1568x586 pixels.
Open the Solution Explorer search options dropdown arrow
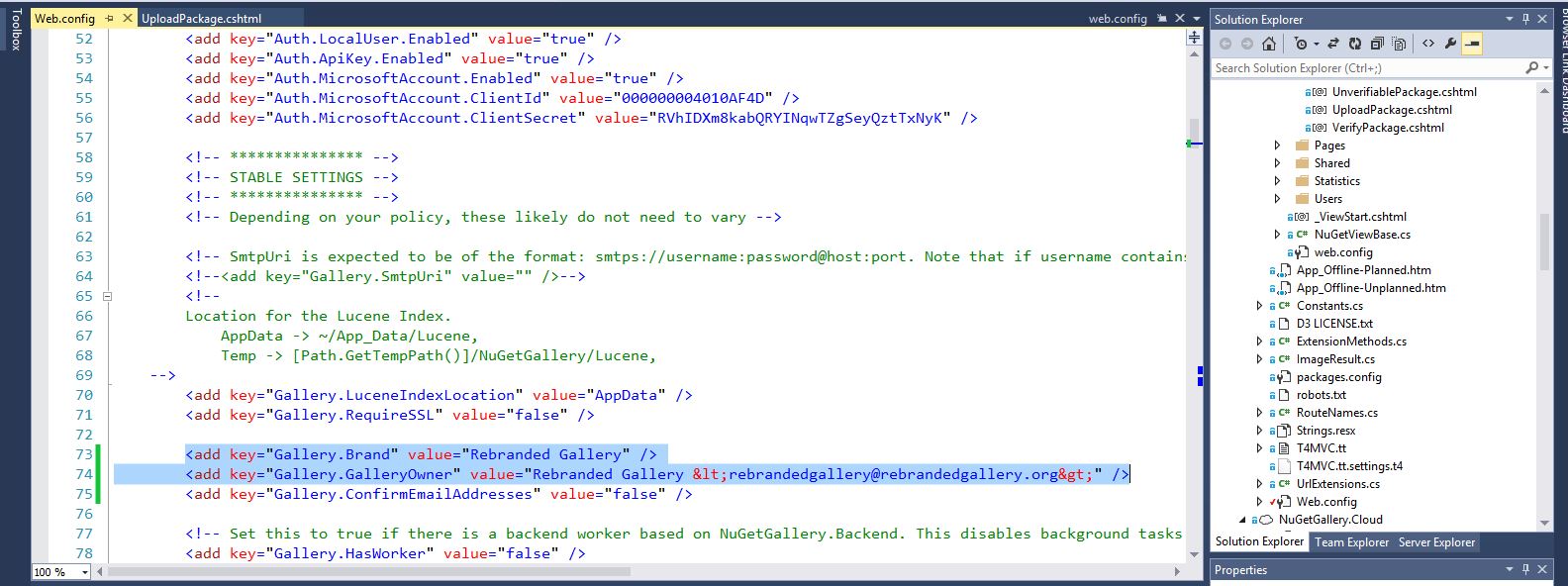1544,67
